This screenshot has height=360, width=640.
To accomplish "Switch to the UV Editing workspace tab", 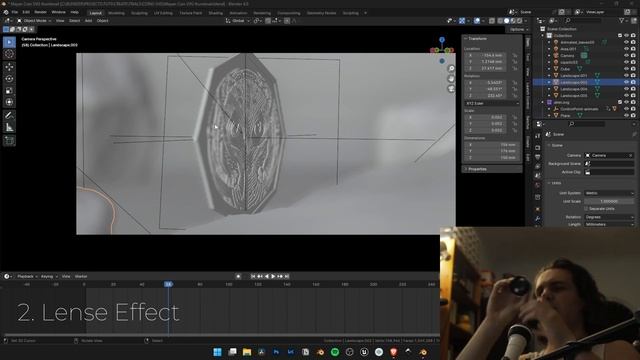I will 163,13.
